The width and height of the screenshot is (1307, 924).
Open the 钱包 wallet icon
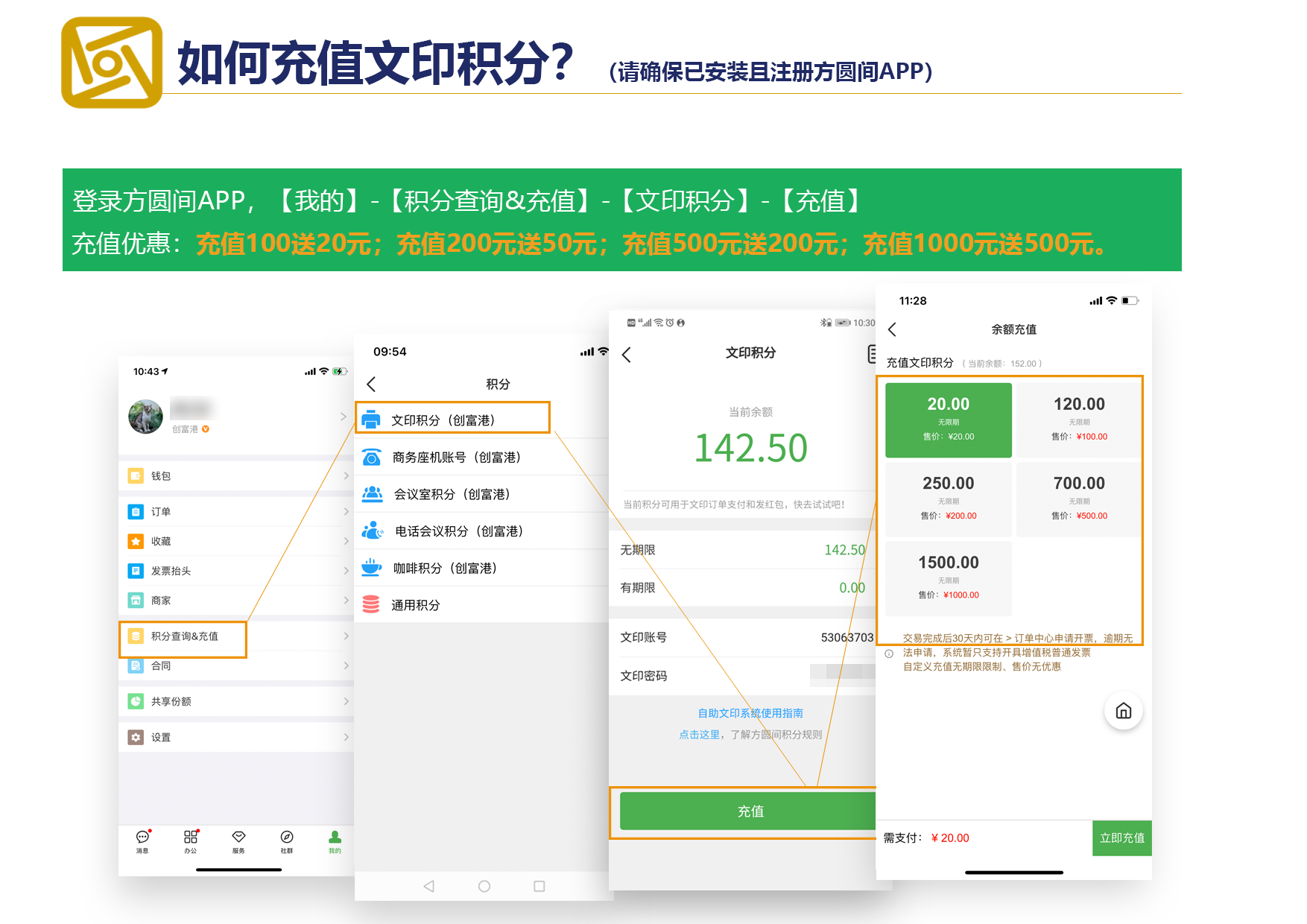136,475
